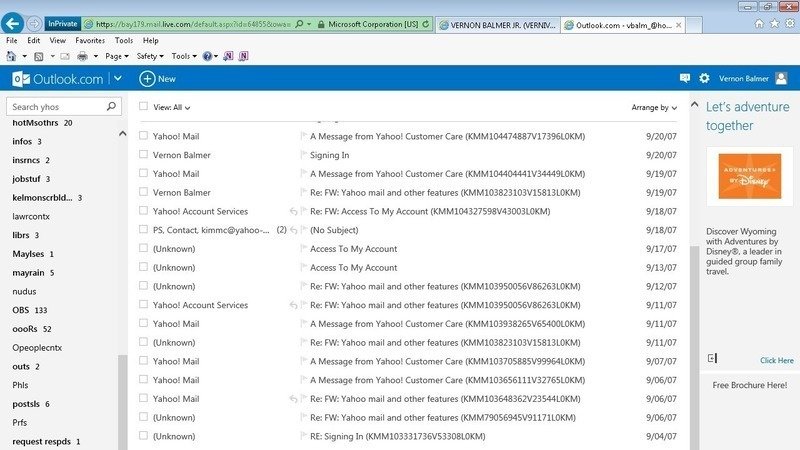Open Favorites star icon

click(x=774, y=23)
